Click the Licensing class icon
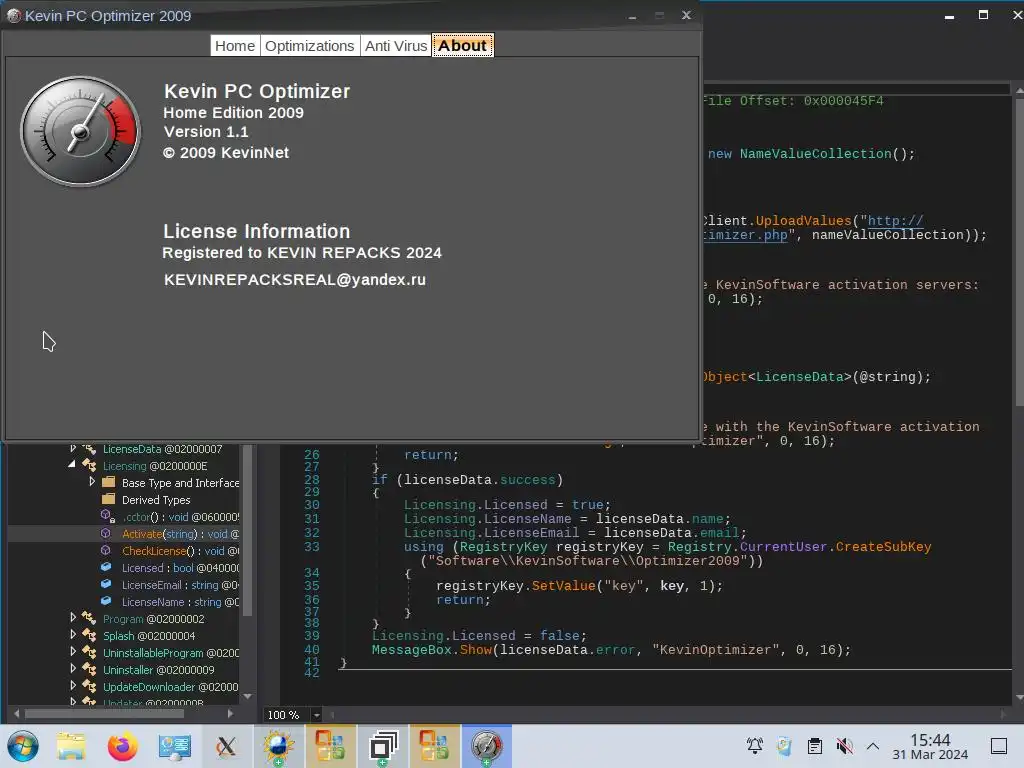The height and width of the screenshot is (768, 1024). click(x=89, y=466)
